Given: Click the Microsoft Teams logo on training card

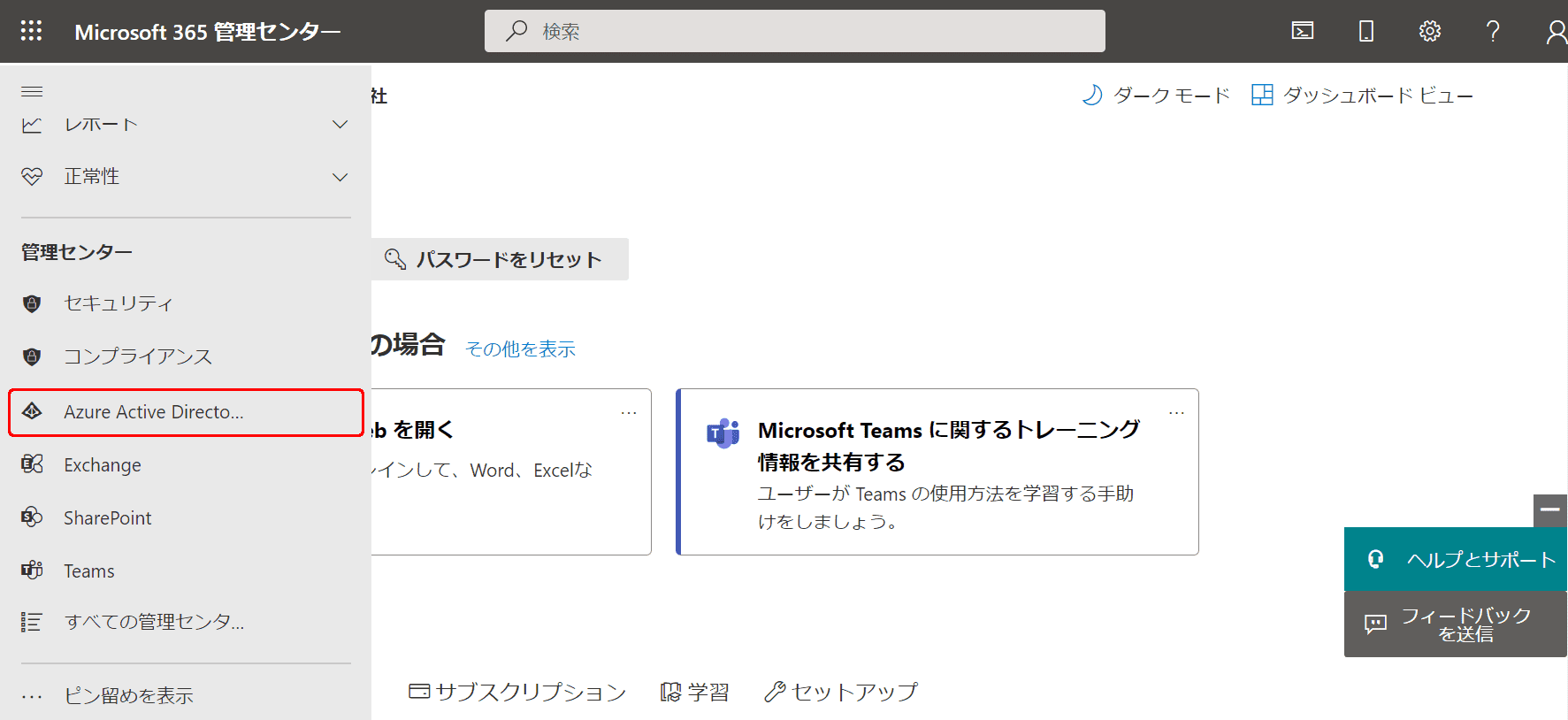Looking at the screenshot, I should click(723, 433).
